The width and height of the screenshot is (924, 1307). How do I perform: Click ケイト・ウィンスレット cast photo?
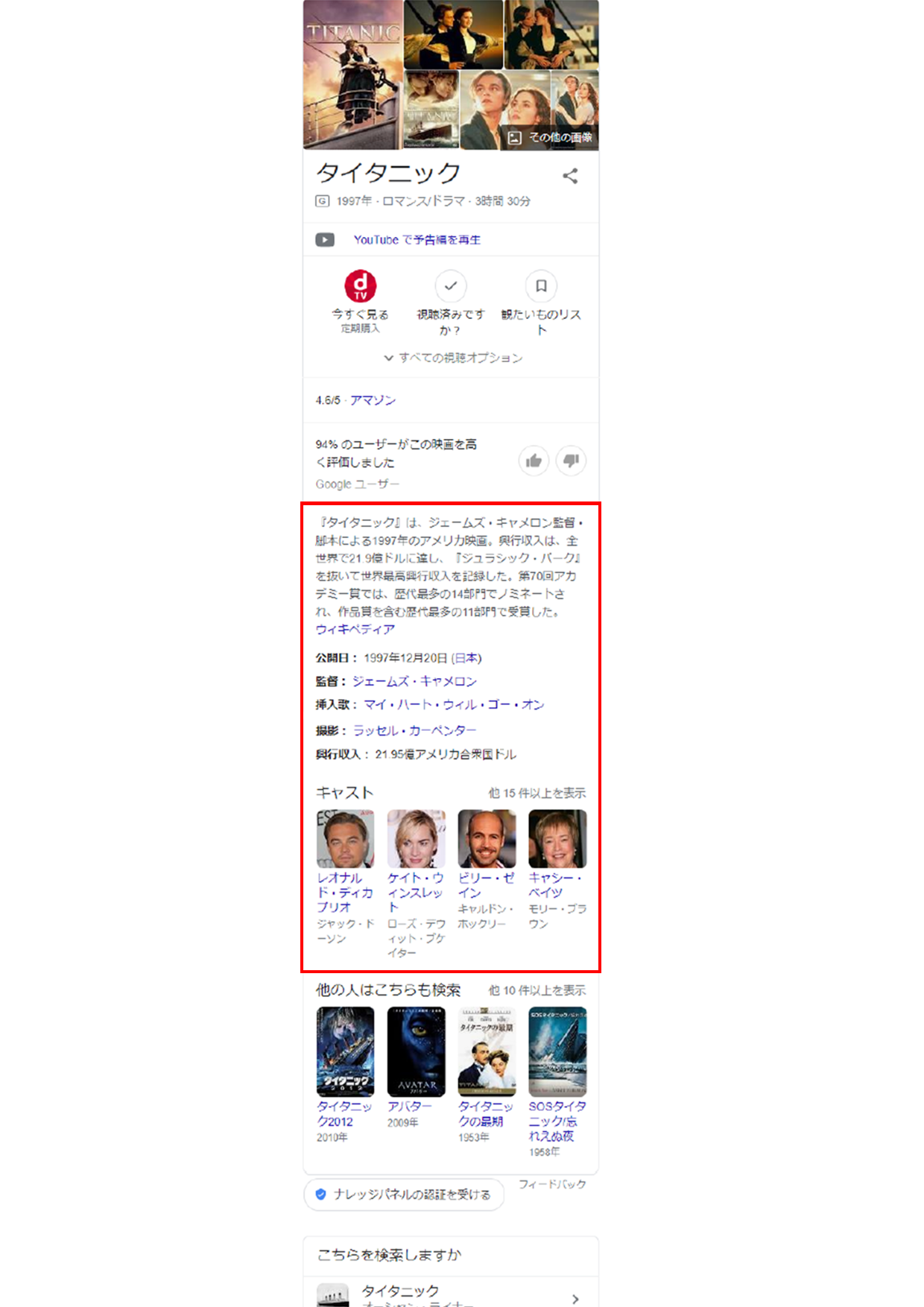tap(417, 839)
